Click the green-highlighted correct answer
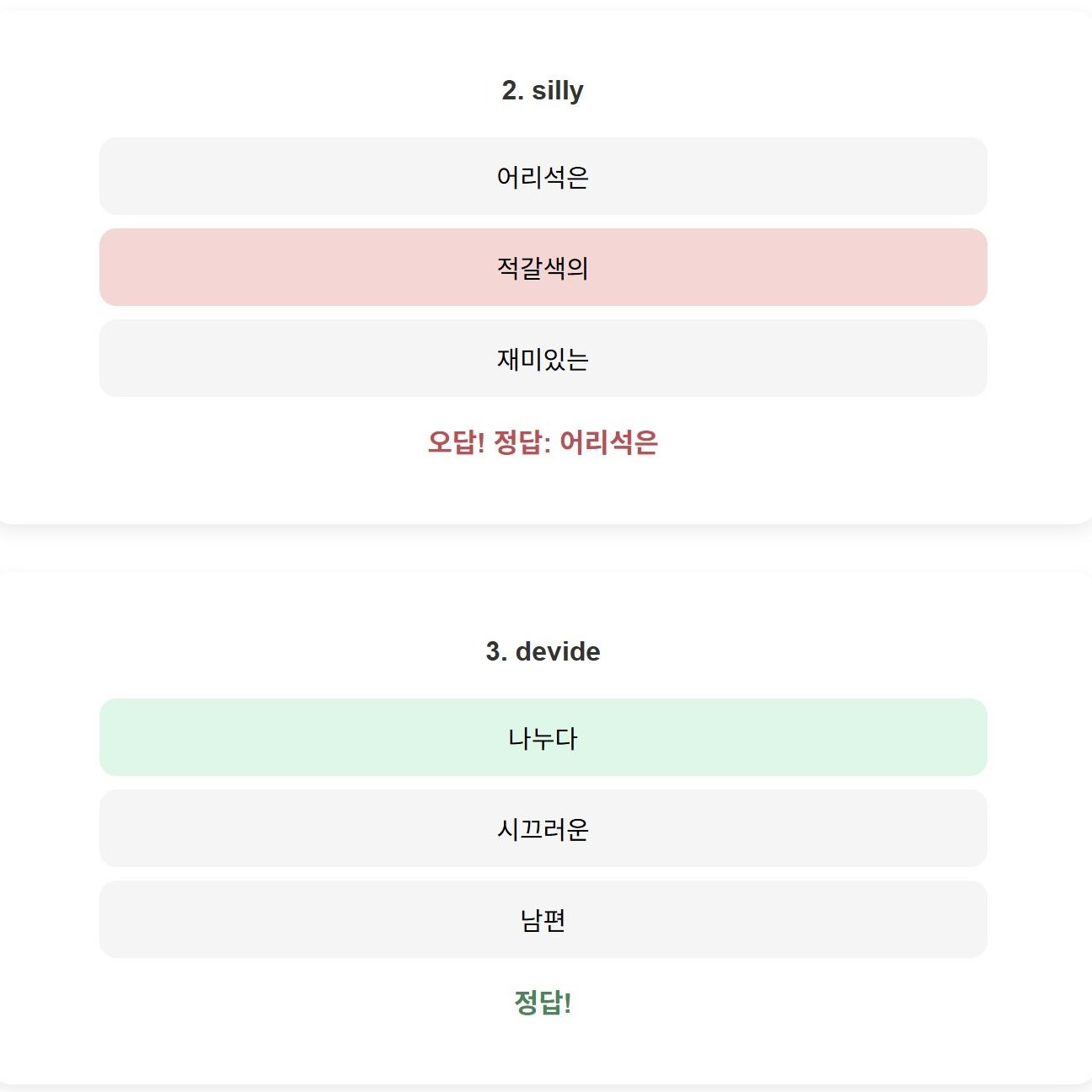The image size is (1092, 1092). (x=543, y=738)
